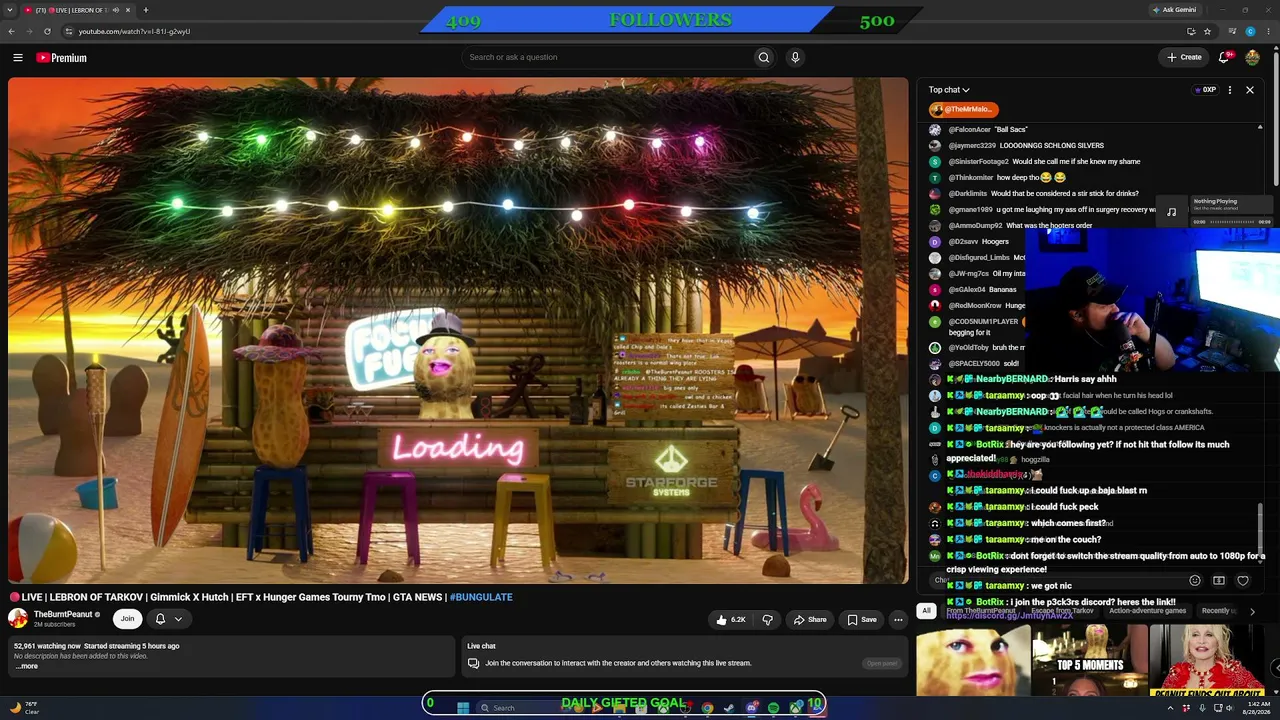Expand the Top chat dropdown
The height and width of the screenshot is (720, 1280).
948,90
